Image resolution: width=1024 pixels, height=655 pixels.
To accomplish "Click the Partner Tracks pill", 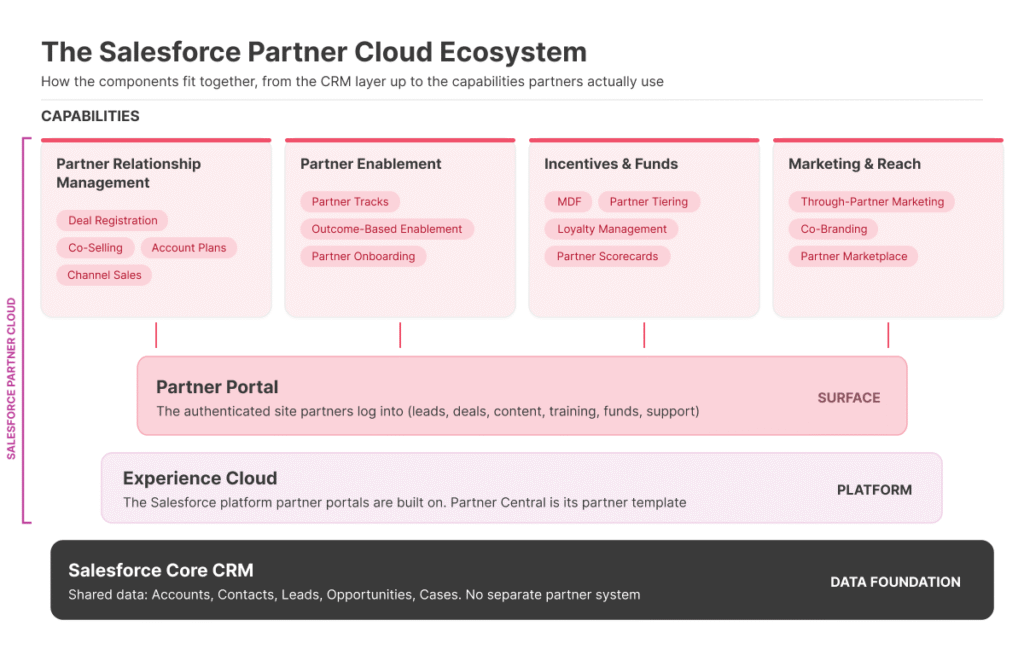I will 350,202.
